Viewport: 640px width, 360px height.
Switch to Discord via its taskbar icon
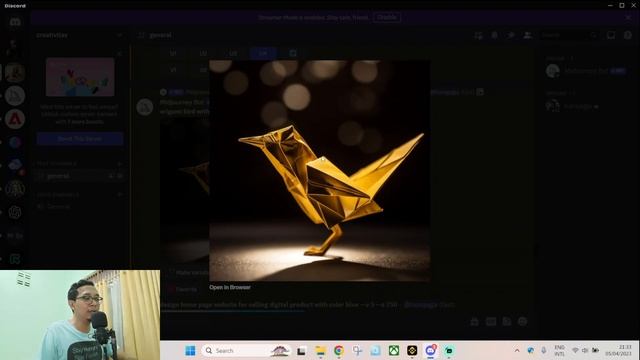coord(431,351)
